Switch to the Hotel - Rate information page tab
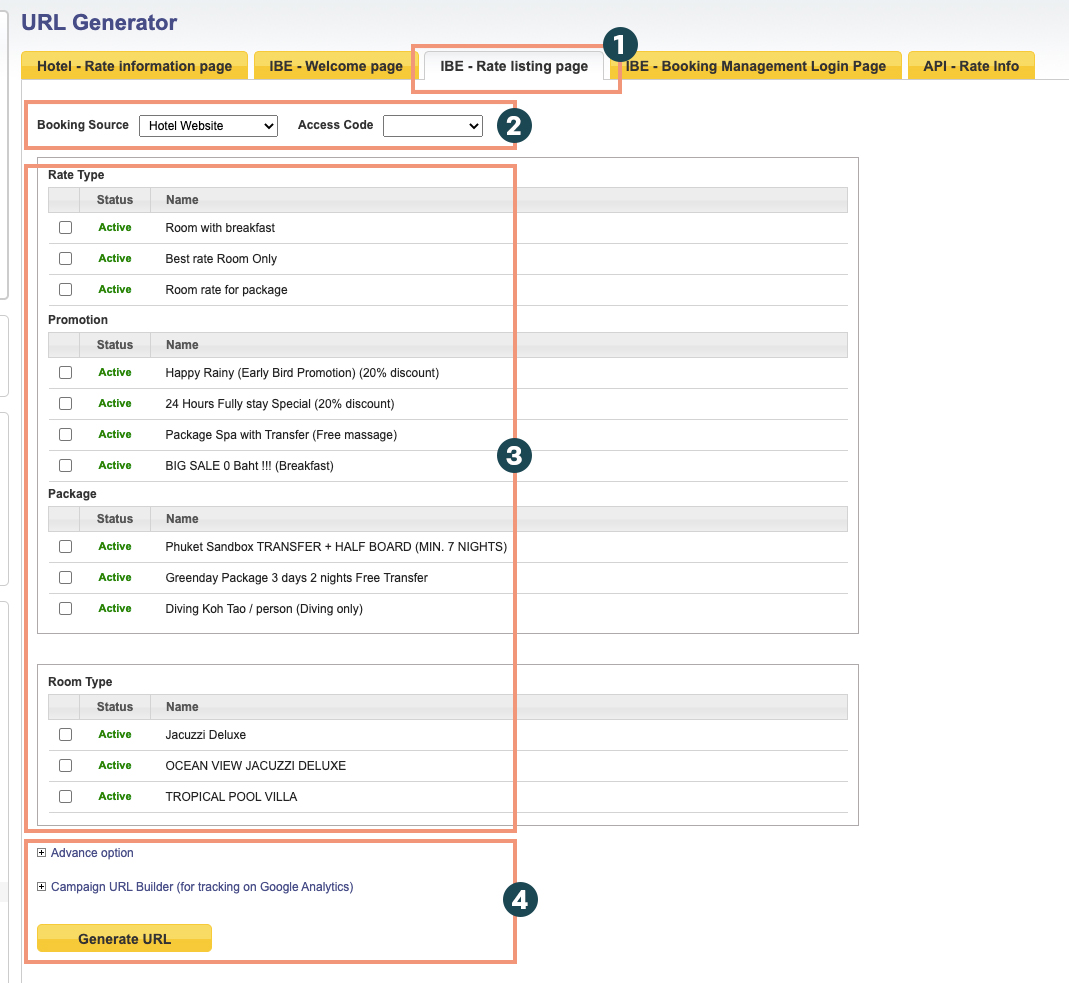Image resolution: width=1069 pixels, height=983 pixels. pyautogui.click(x=134, y=65)
